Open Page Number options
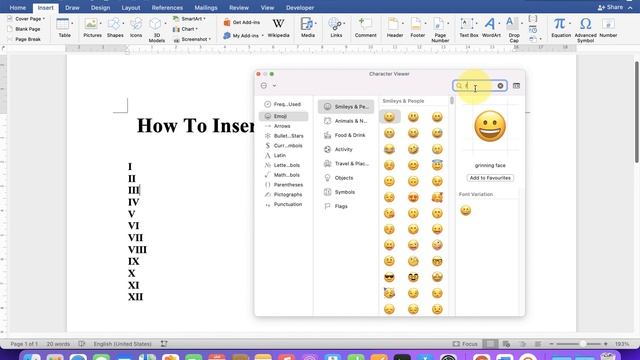This screenshot has height=360, width=640. point(440,29)
